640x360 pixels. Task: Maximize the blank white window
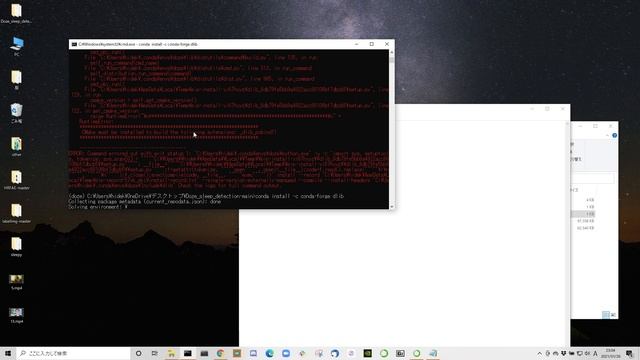[x=547, y=109]
